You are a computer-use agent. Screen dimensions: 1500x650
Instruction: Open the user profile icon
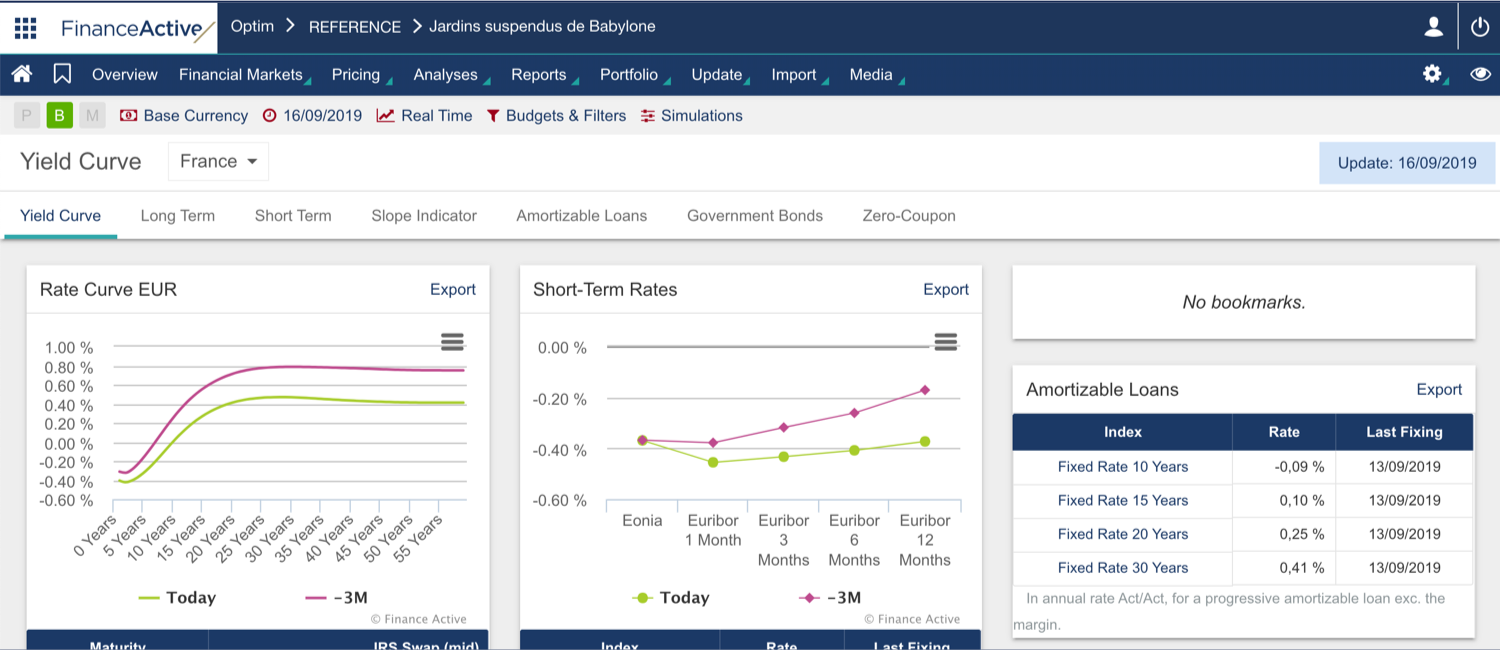(x=1434, y=27)
